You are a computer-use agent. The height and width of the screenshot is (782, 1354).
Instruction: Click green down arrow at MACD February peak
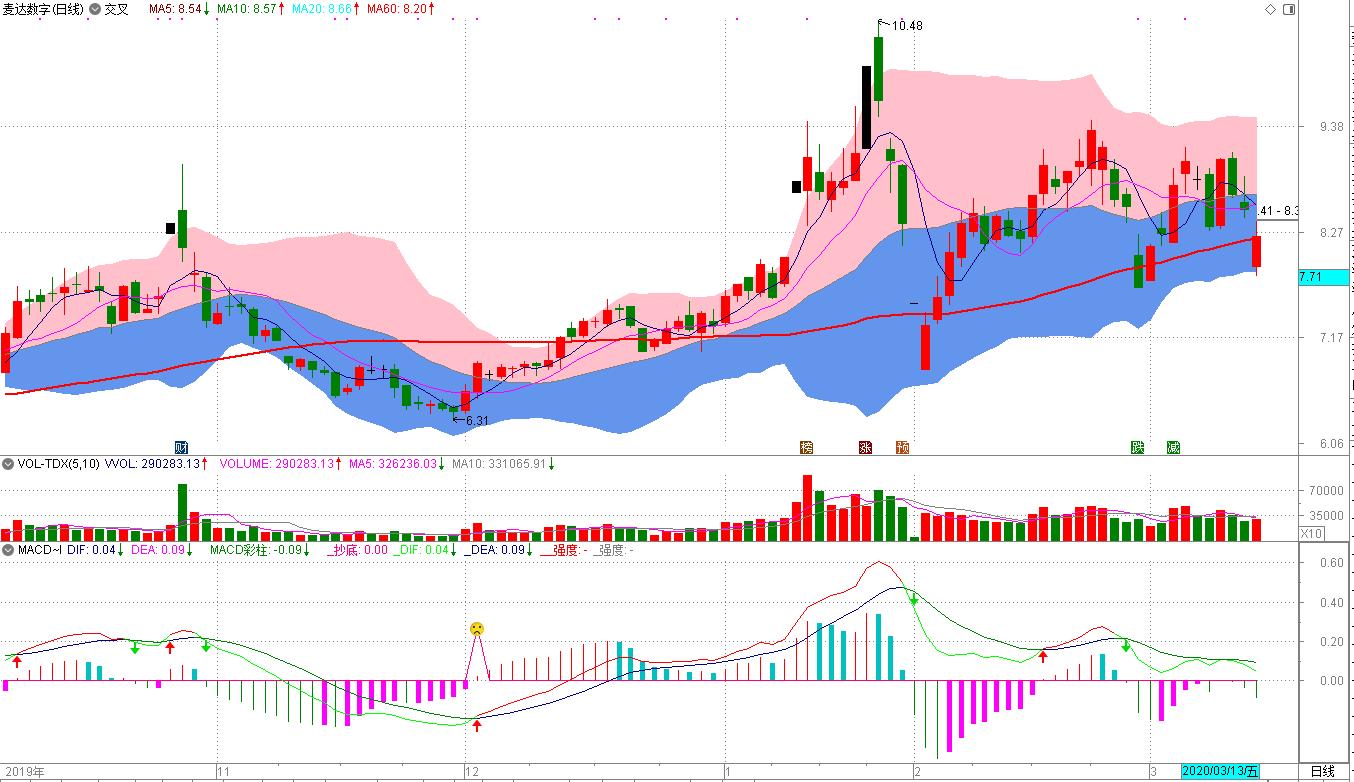pos(913,598)
